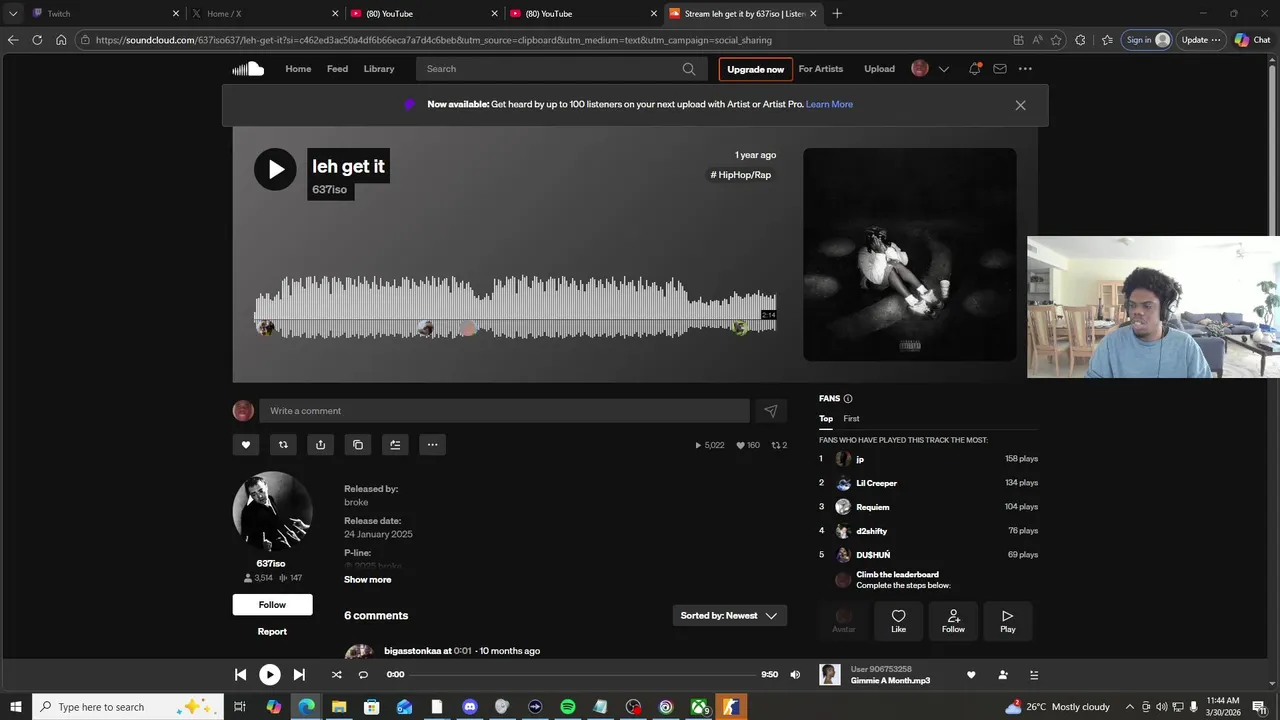Send the comment with arrow icon

771,411
